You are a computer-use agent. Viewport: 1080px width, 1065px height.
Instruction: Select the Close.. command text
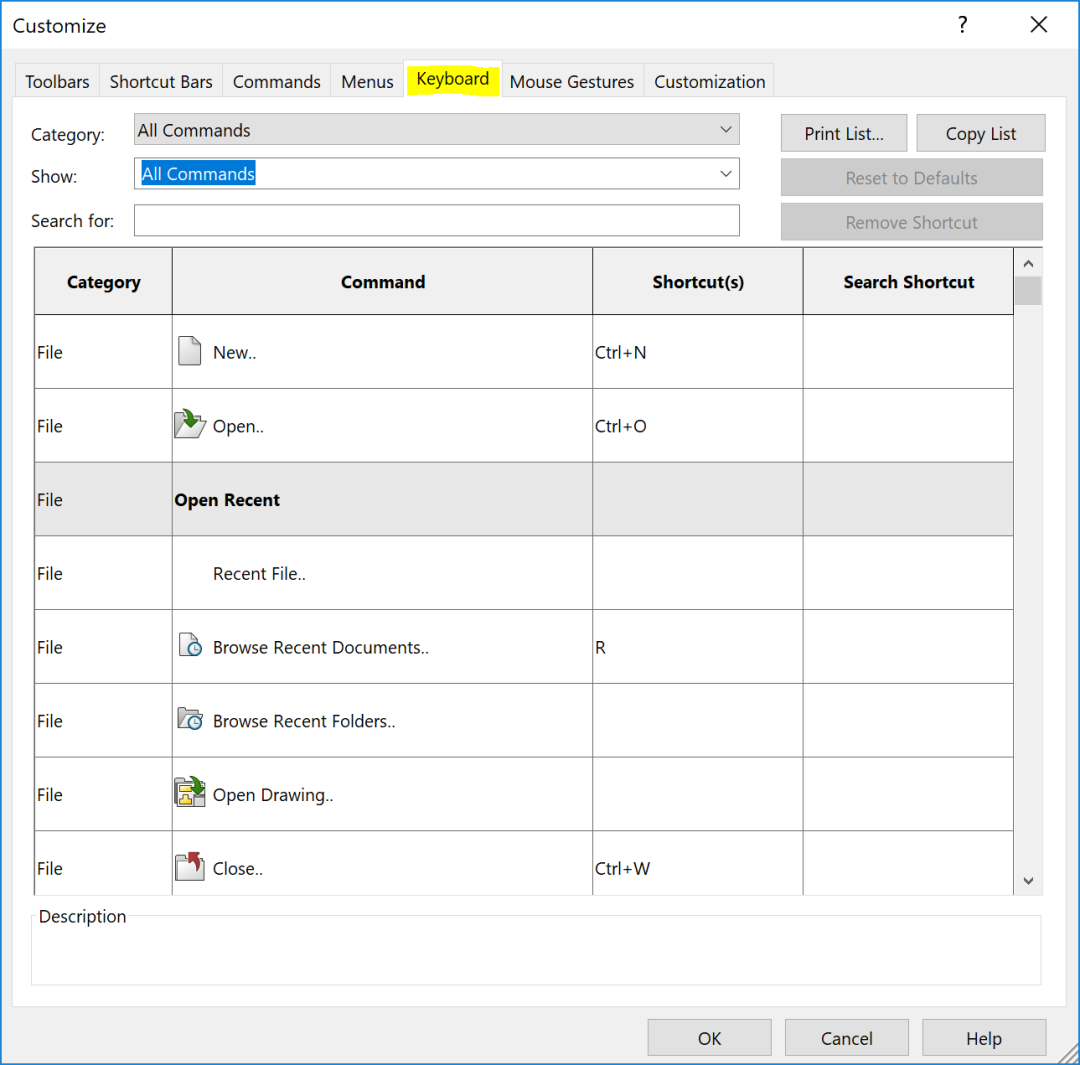click(x=238, y=868)
